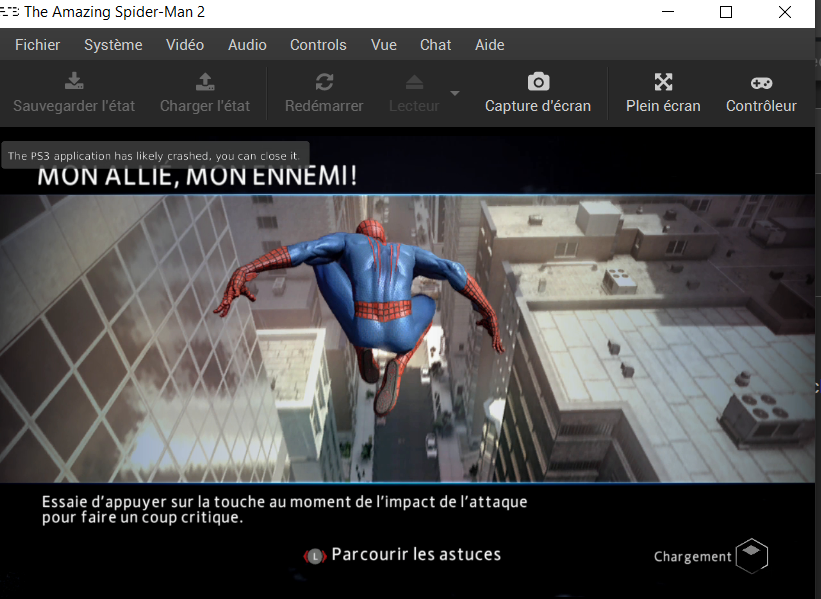This screenshot has width=821, height=599.
Task: Open the Audio menu
Action: (247, 45)
